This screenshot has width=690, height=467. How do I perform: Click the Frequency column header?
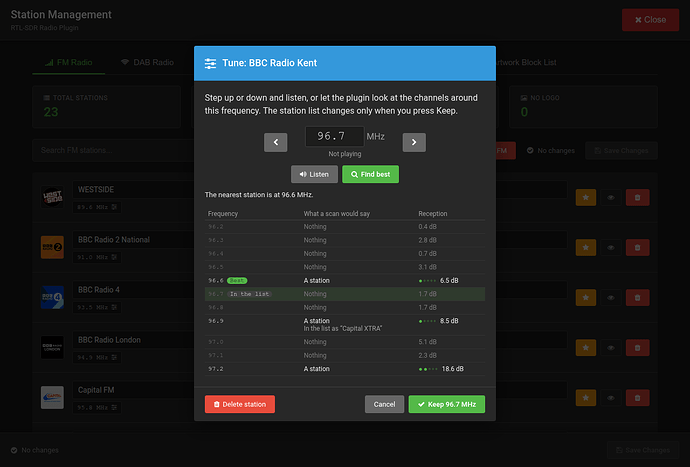pos(223,213)
